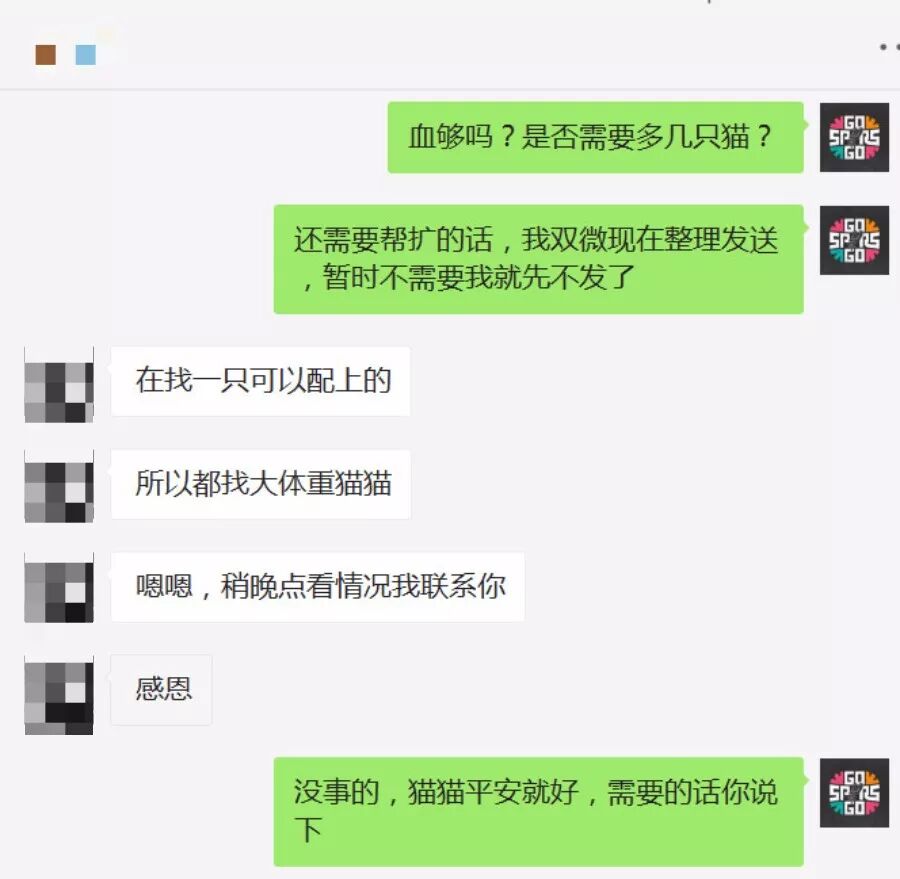Click the white bubble '在找一只可以配上的'

click(x=261, y=381)
